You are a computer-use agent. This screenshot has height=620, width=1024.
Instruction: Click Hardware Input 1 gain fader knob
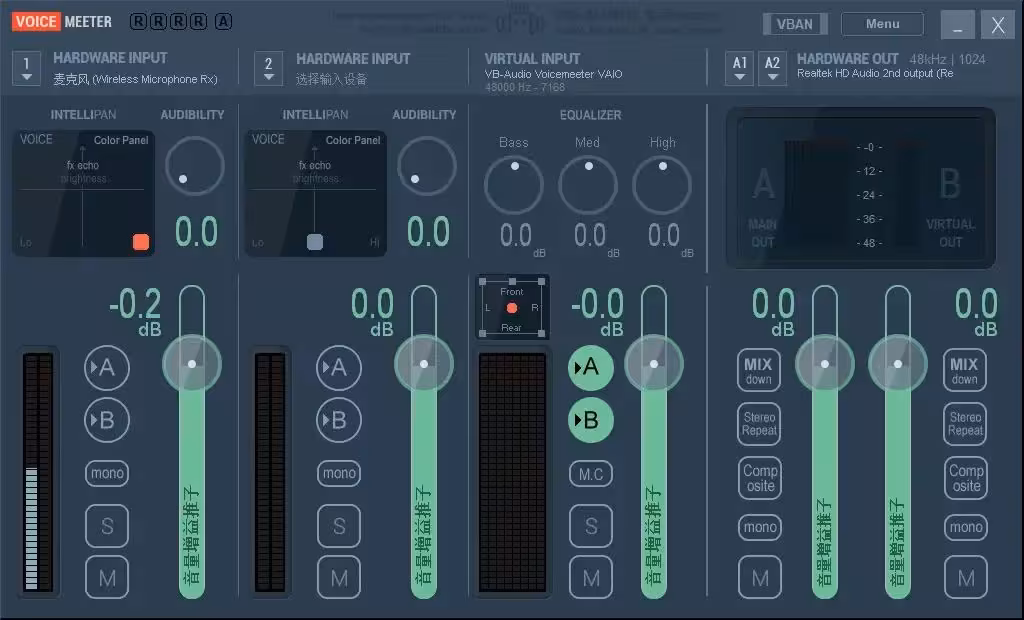click(x=192, y=364)
